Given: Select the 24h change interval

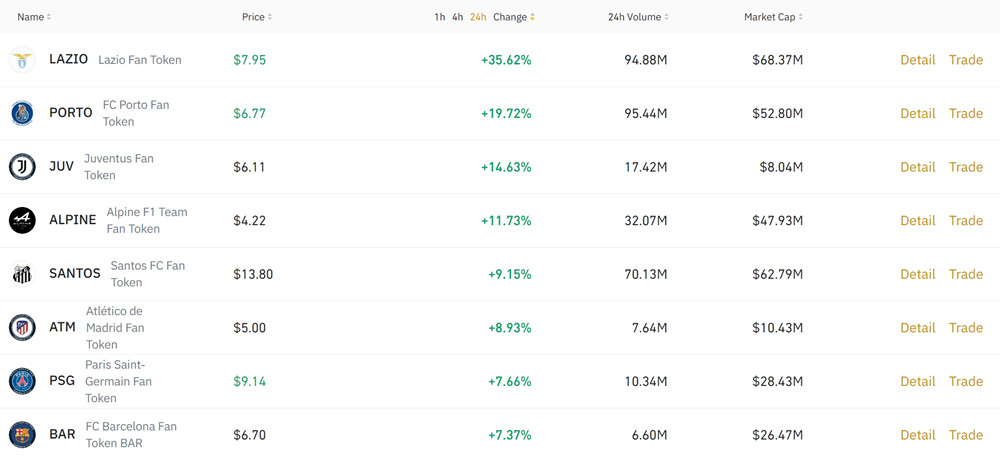Looking at the screenshot, I should point(478,17).
